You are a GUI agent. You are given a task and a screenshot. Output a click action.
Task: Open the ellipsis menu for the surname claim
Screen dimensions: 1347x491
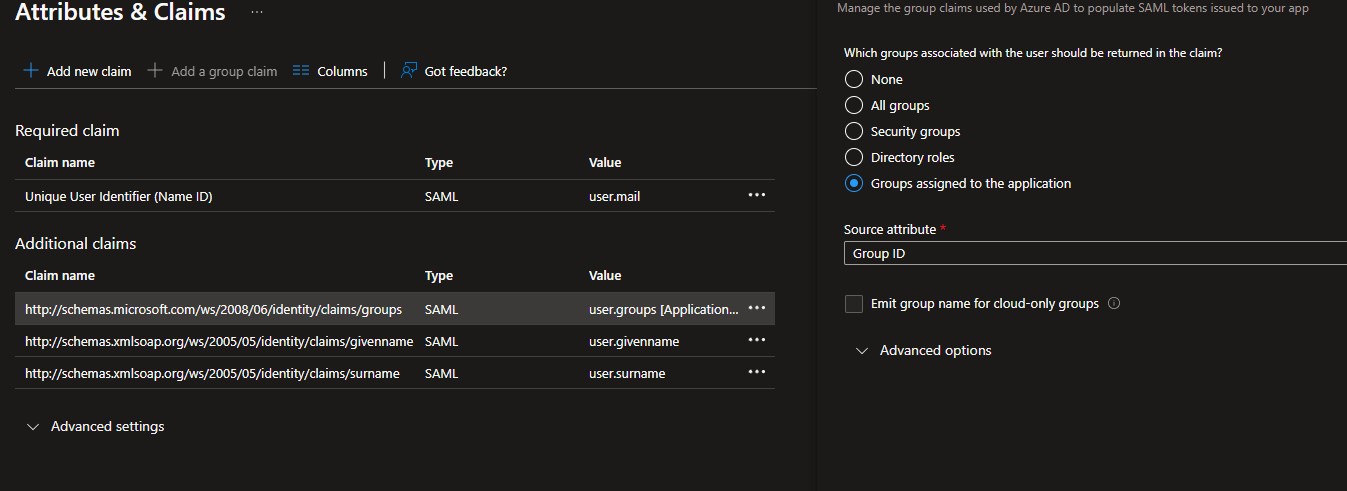[757, 372]
